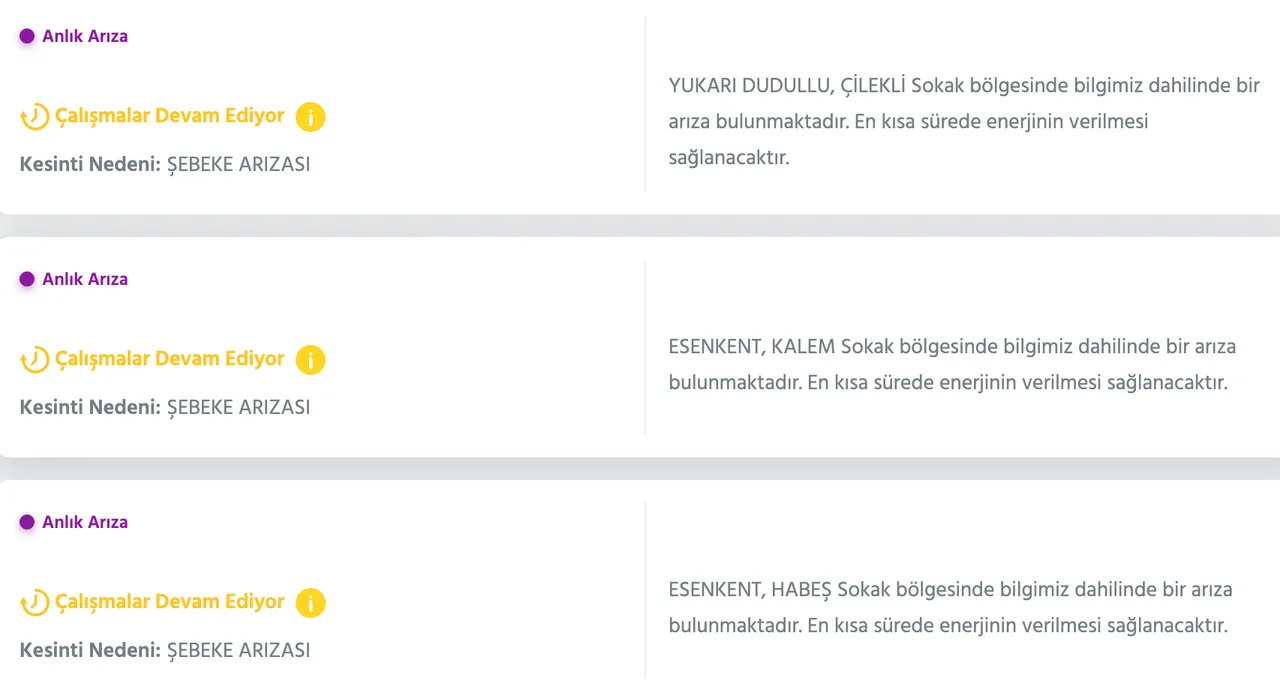1280x687 pixels.
Task: Select ŞEBEKE ARIZASI text on the first card
Action: [239, 164]
